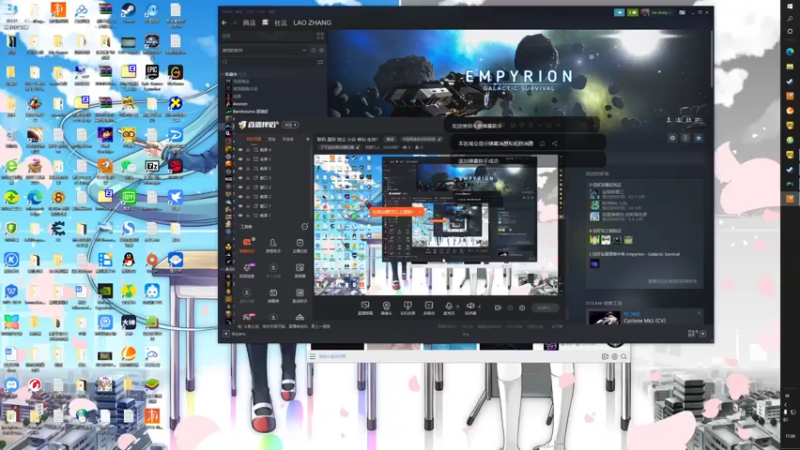The width and height of the screenshot is (800, 450).
Task: Add a screen capture source from bottom toolbar
Action: pos(365,308)
